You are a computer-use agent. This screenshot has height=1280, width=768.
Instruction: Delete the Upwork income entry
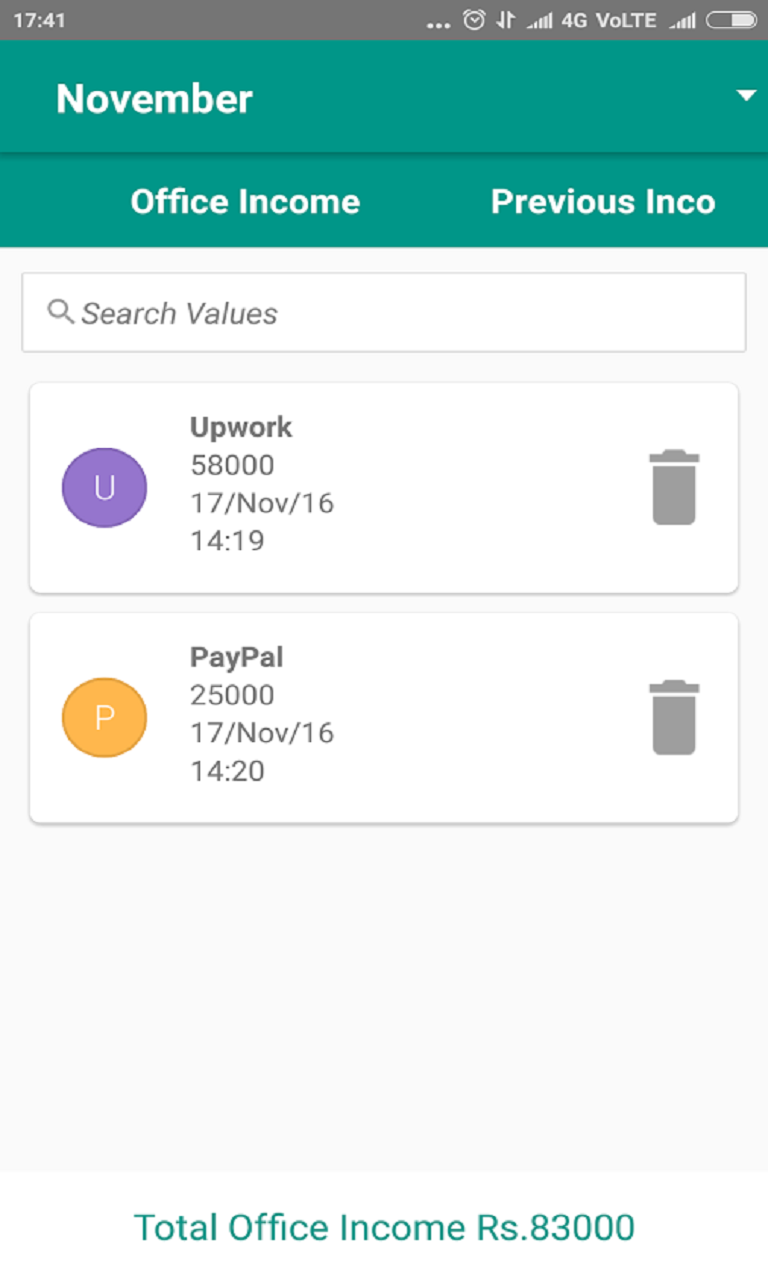[674, 487]
